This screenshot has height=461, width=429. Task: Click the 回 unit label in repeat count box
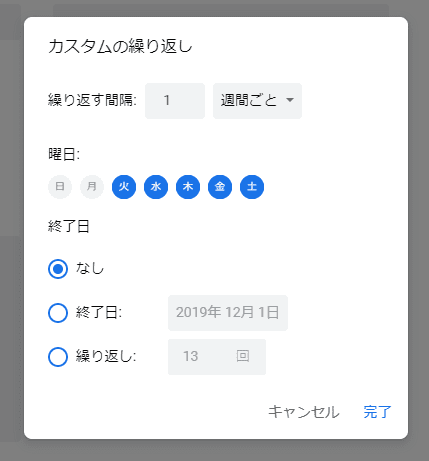[x=243, y=356]
